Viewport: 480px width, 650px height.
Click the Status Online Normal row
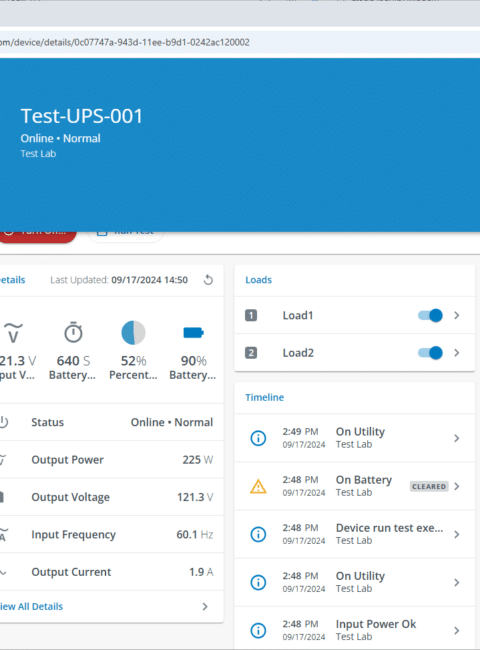[x=112, y=422]
